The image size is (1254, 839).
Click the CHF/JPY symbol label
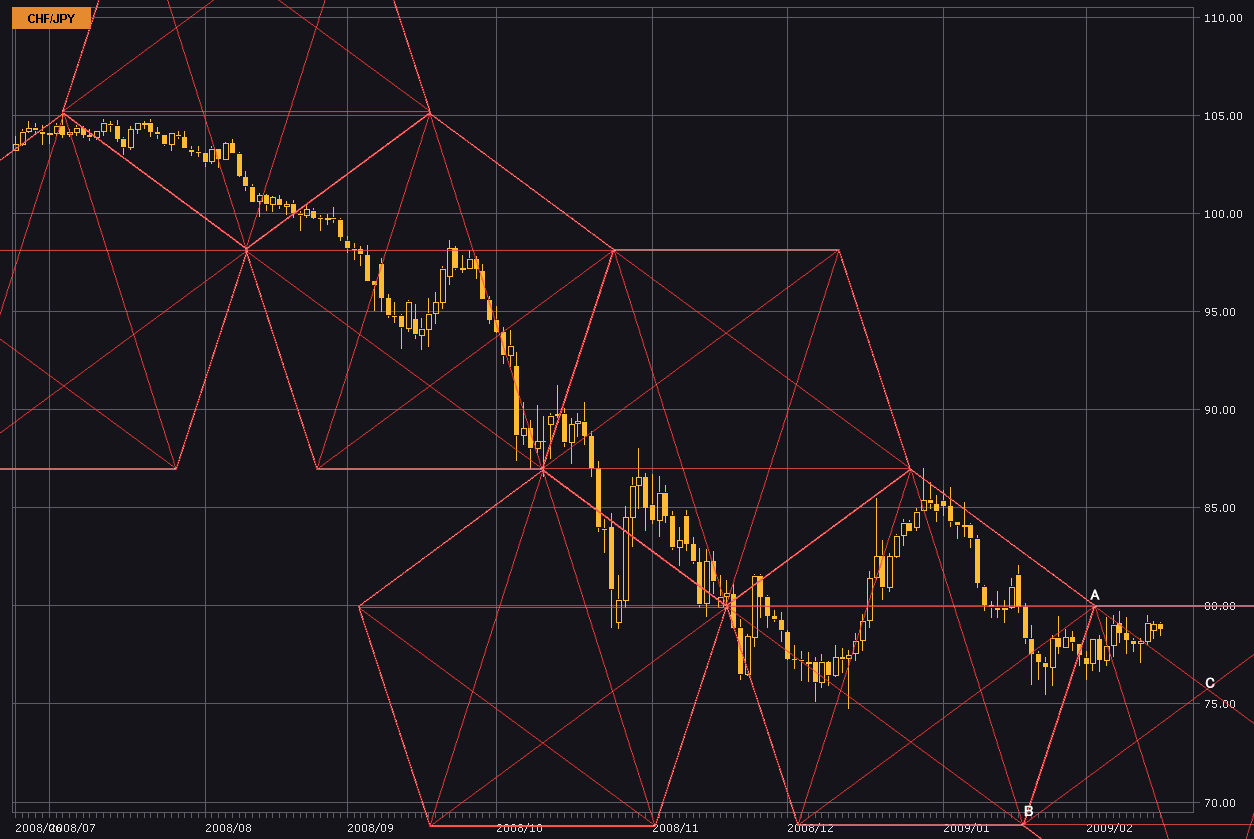coord(51,18)
